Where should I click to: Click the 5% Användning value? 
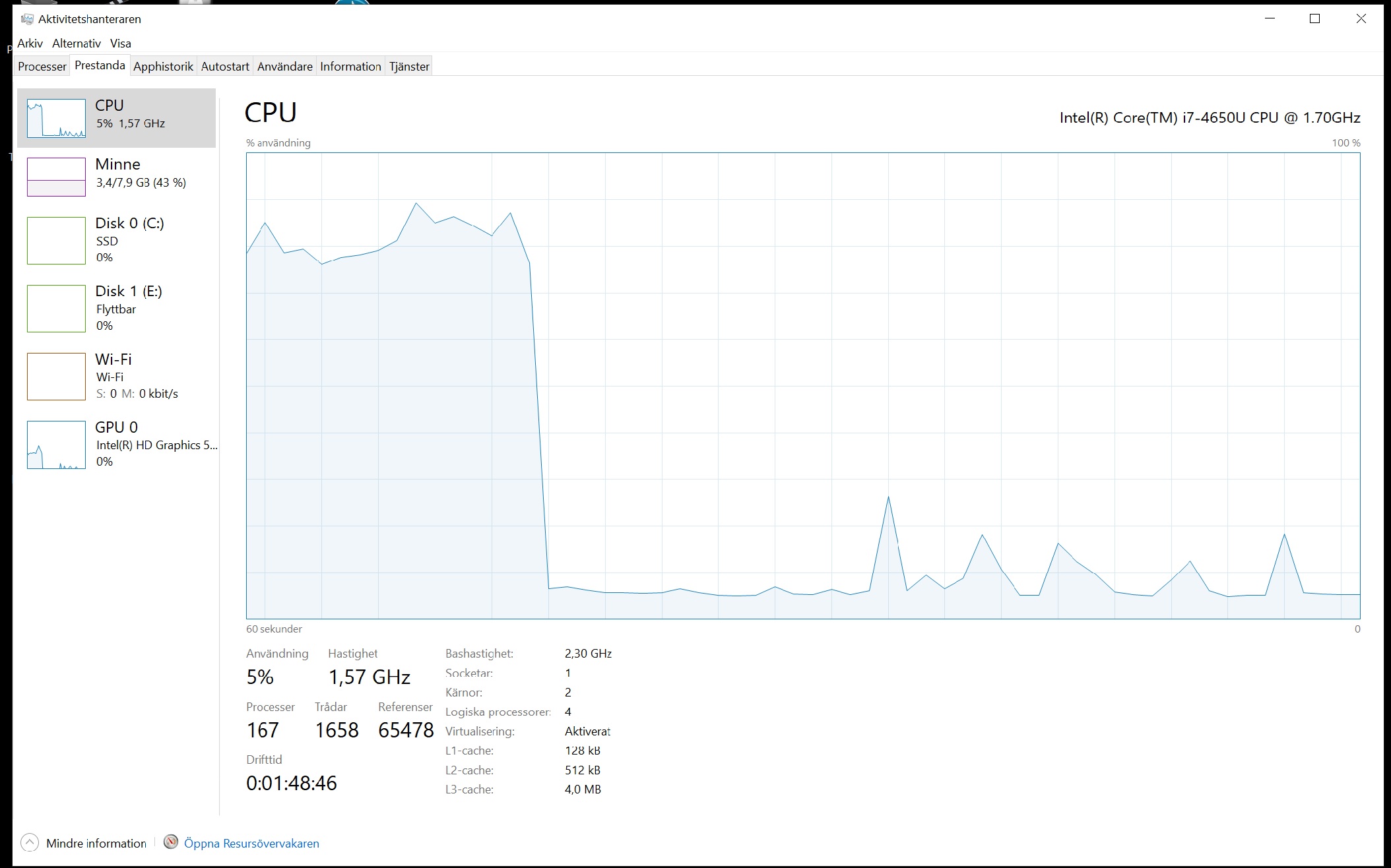(x=260, y=677)
